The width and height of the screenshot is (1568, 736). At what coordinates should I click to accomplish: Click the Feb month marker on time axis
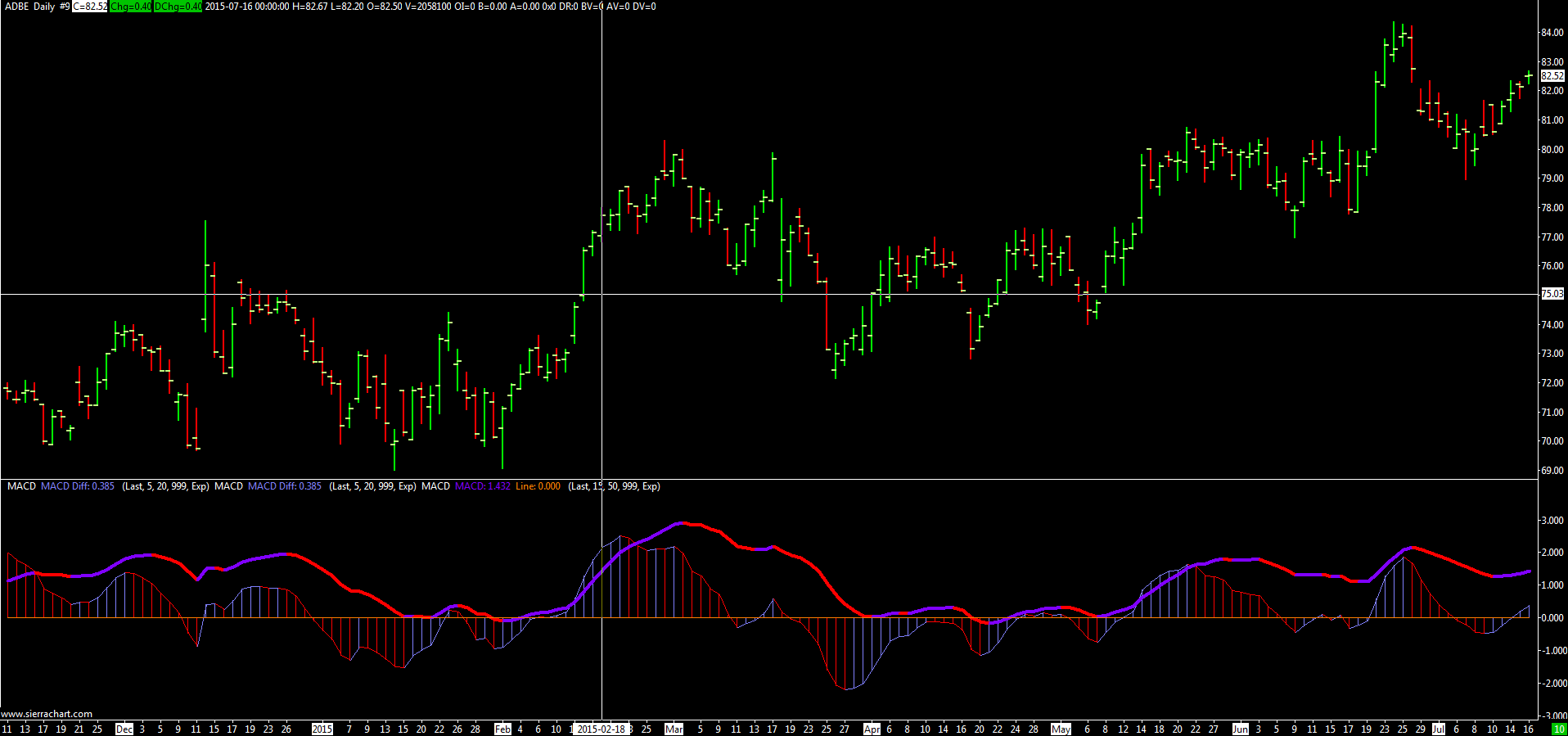[502, 729]
